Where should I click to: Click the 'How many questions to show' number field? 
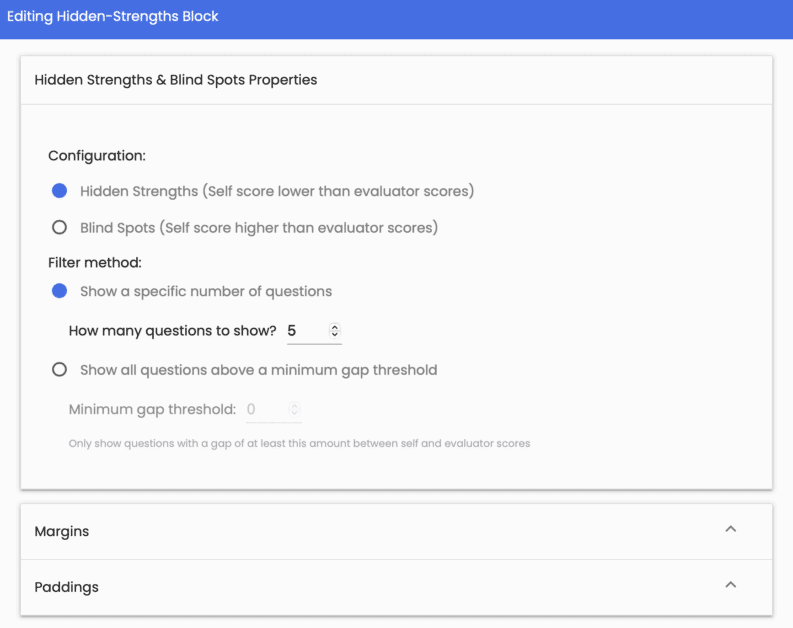click(305, 330)
